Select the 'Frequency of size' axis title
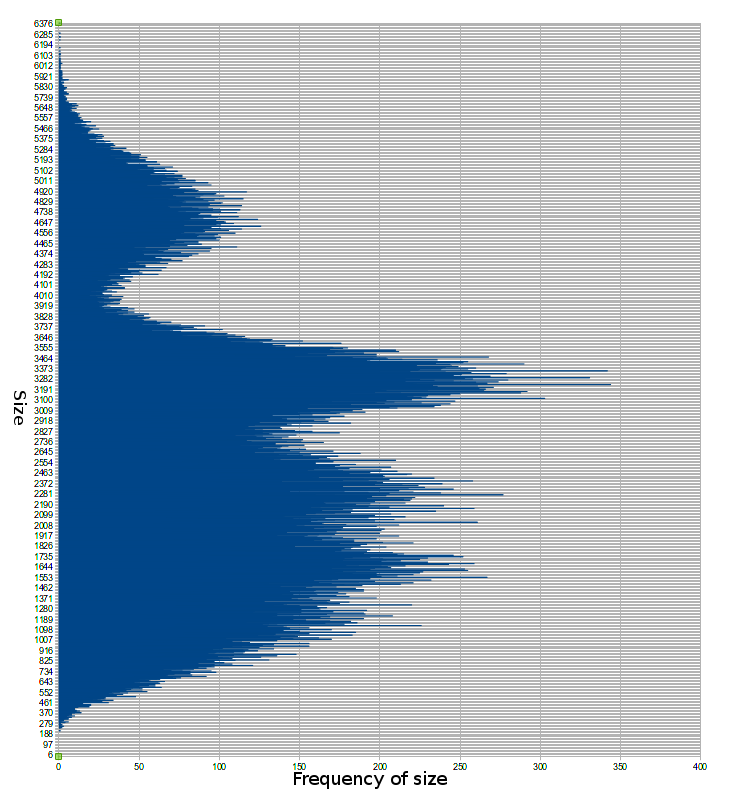The image size is (729, 790). [370, 778]
